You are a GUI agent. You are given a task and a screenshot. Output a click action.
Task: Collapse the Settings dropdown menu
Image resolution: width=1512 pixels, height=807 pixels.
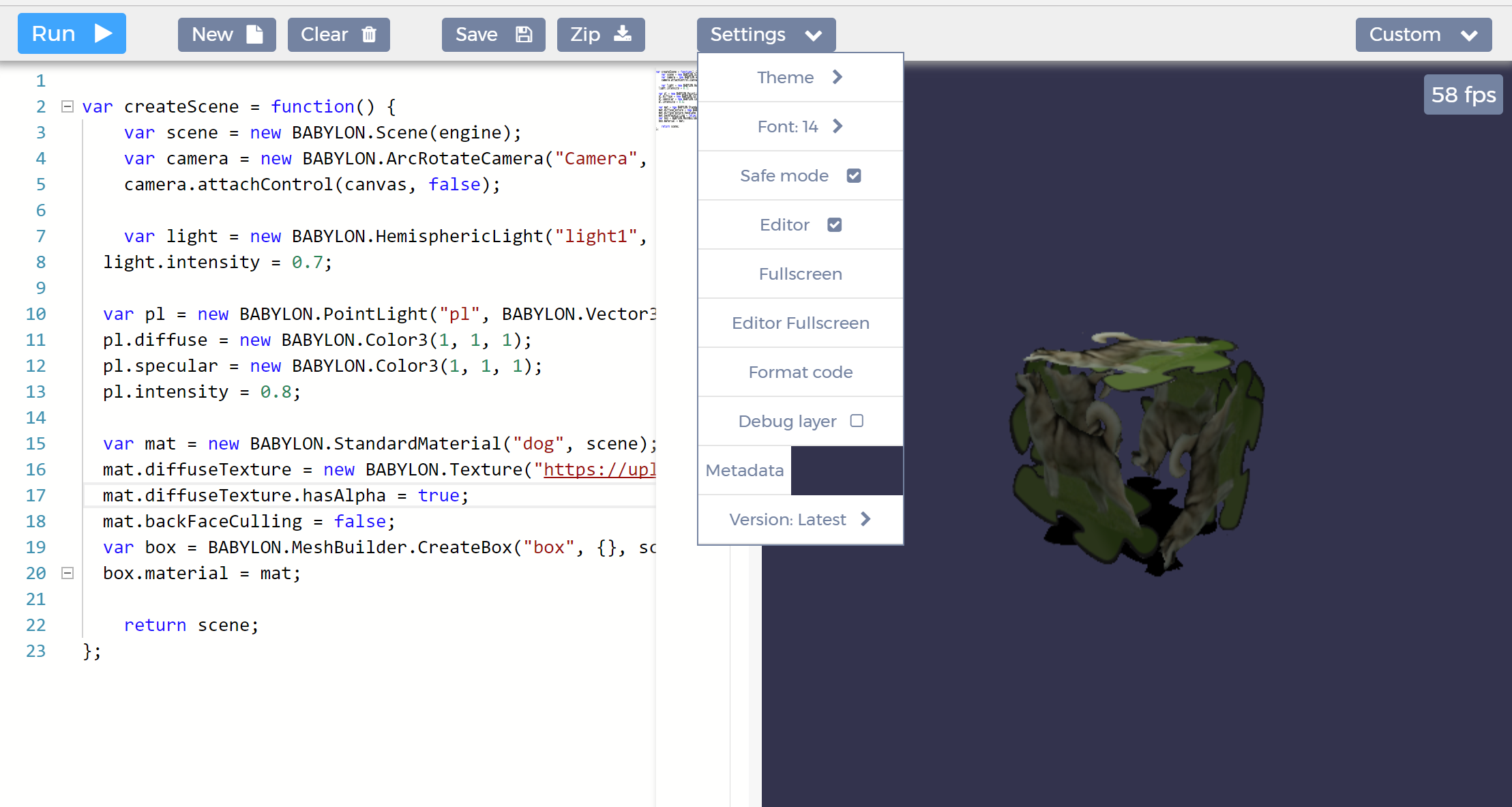766,35
